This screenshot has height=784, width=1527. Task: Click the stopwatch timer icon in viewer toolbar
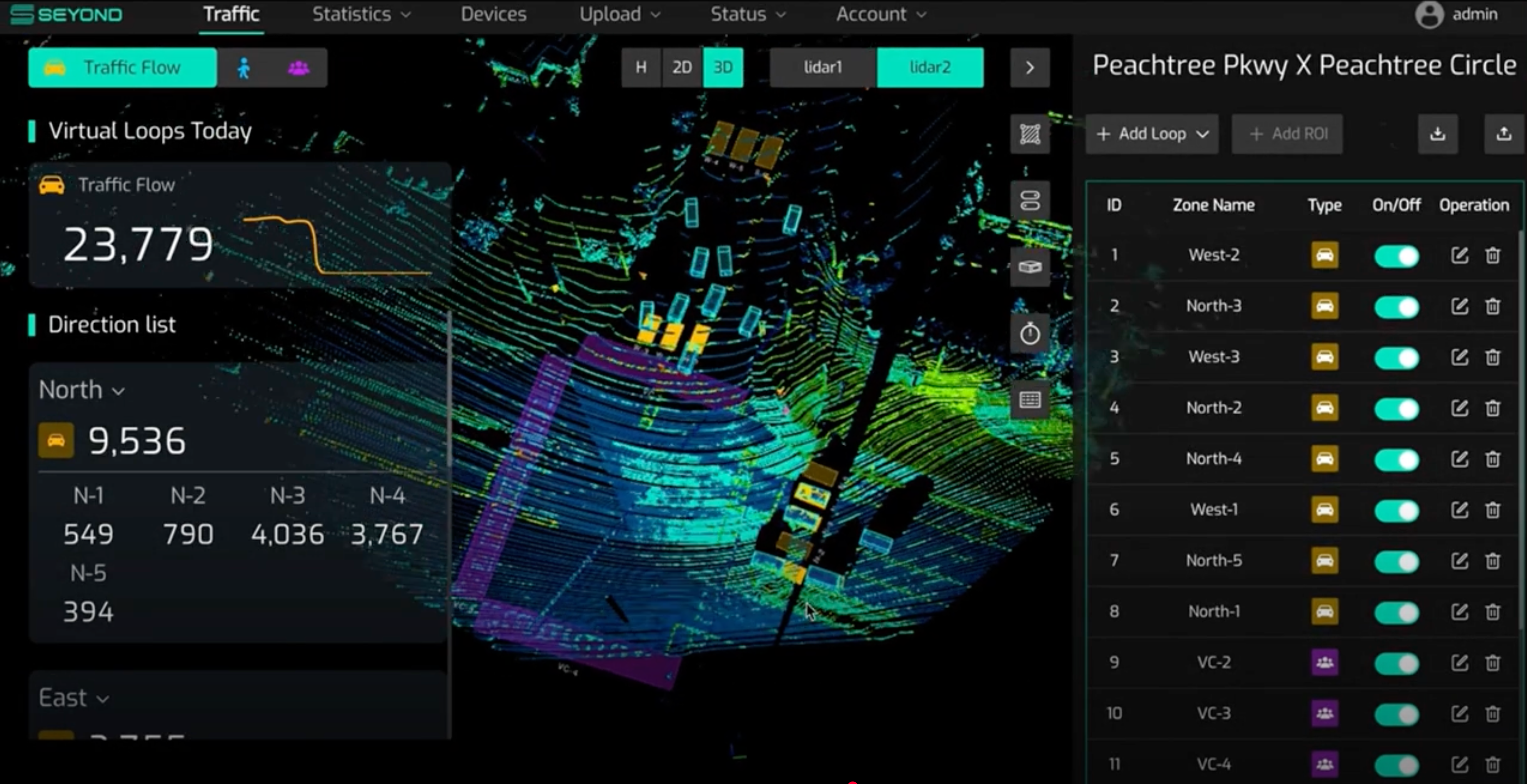click(1030, 334)
